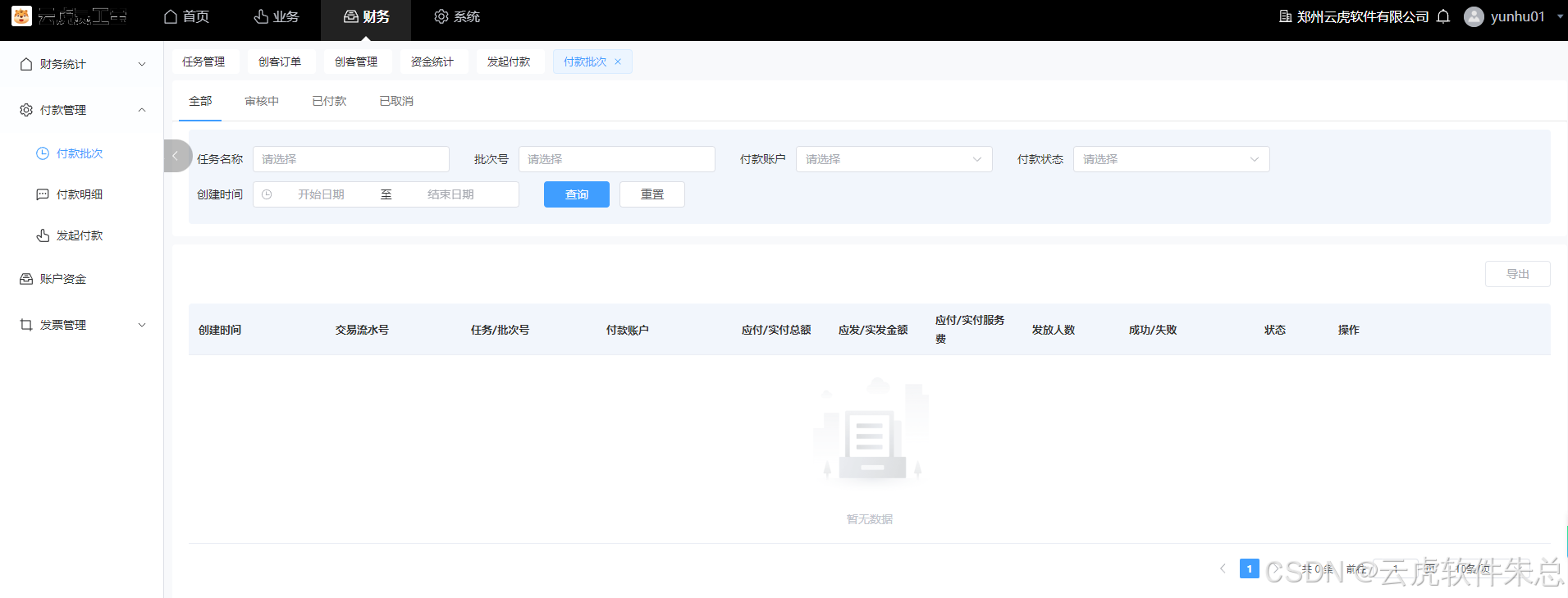Open 账户资金 in the sidebar

pyautogui.click(x=62, y=279)
